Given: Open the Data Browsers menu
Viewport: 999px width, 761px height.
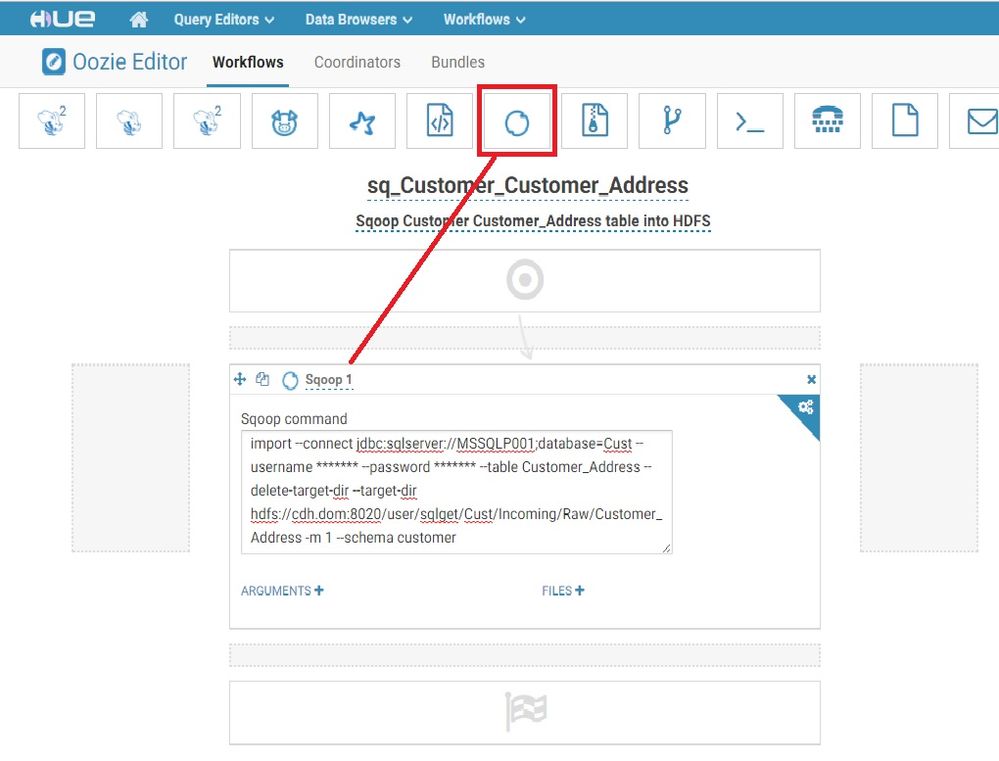Looking at the screenshot, I should click(x=359, y=20).
